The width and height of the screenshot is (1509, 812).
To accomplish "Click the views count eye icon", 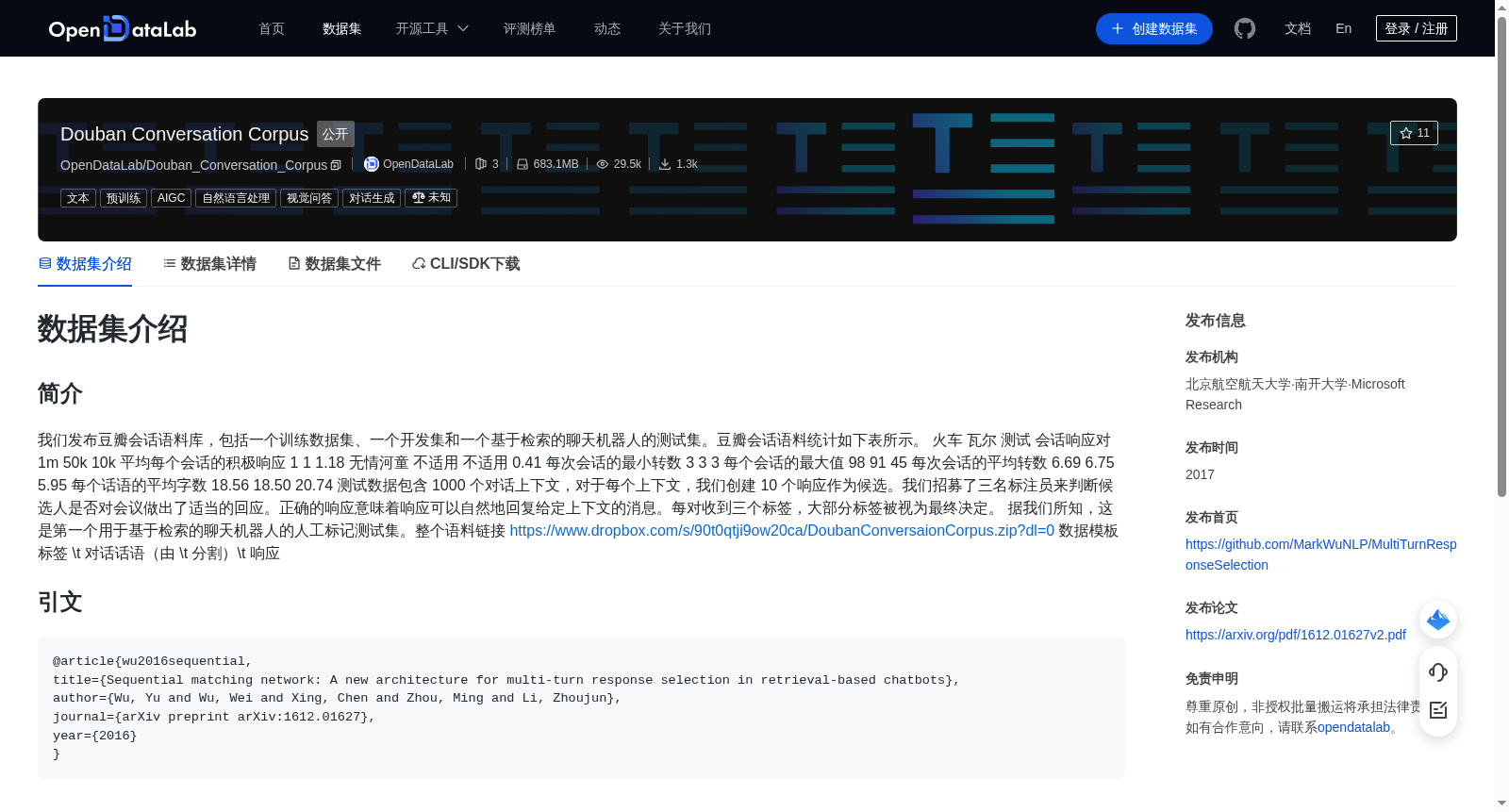I will [603, 164].
